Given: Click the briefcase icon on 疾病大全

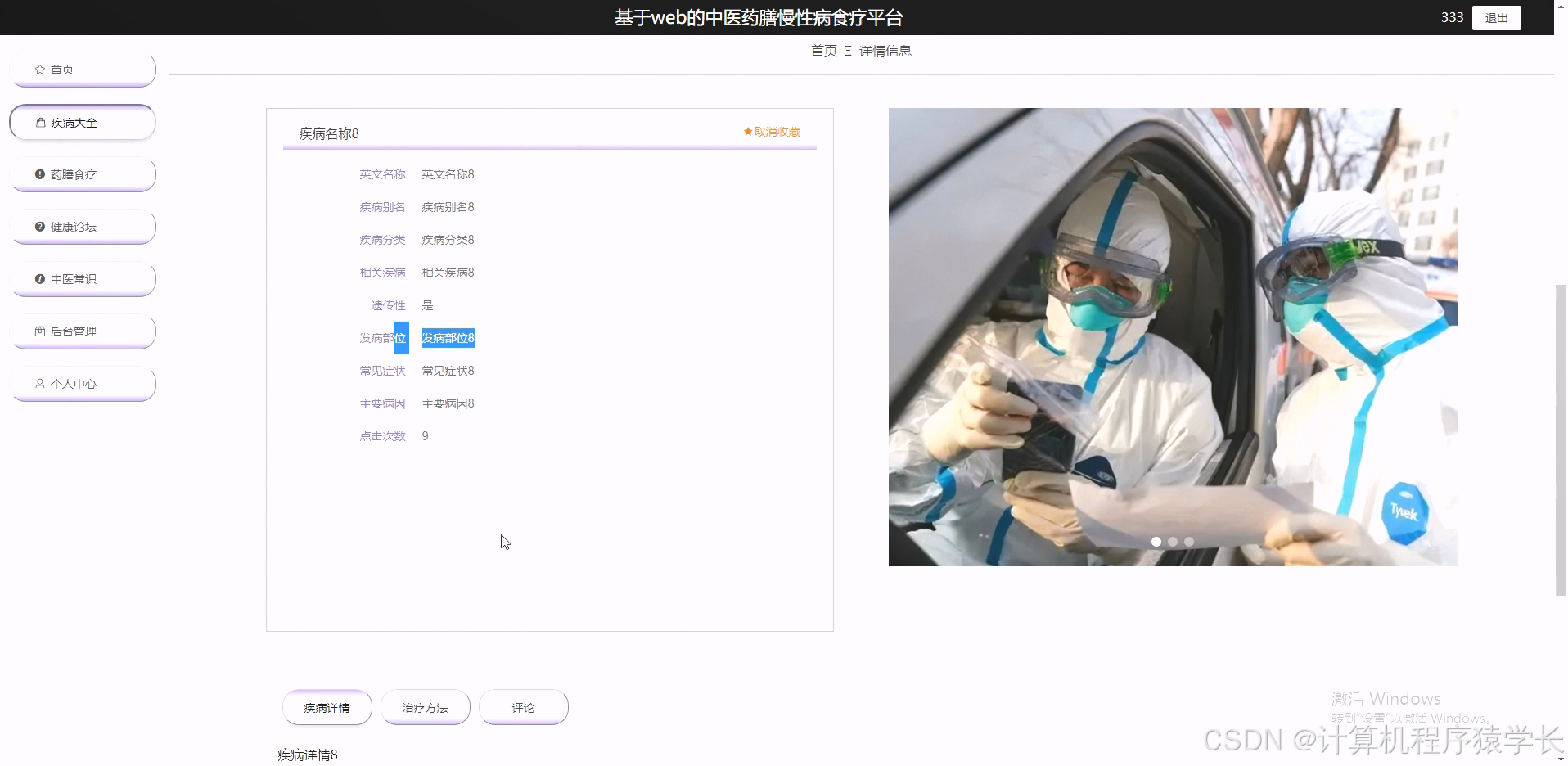Looking at the screenshot, I should click(x=41, y=122).
